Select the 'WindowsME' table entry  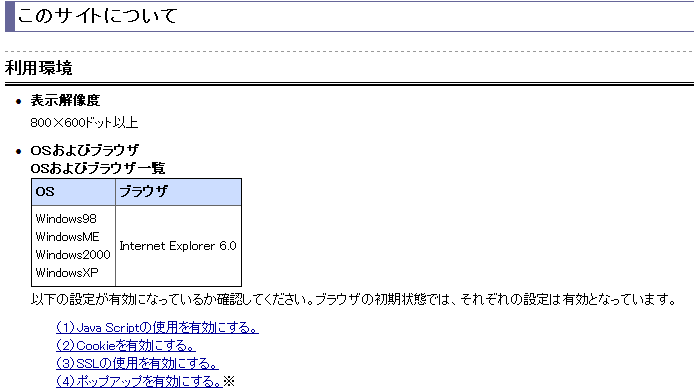coord(67,237)
